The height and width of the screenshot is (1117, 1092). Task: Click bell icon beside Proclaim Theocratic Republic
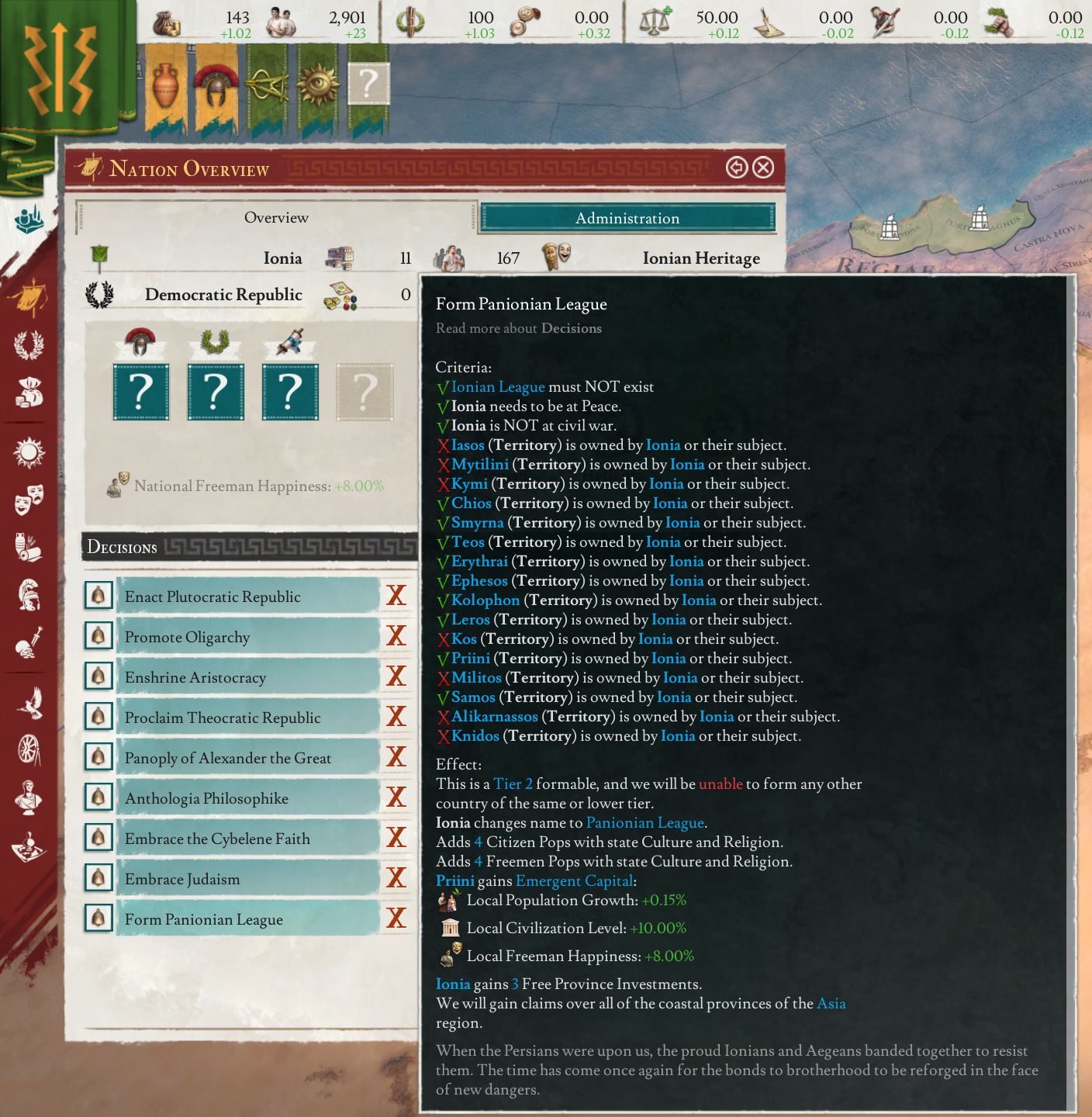tap(98, 717)
